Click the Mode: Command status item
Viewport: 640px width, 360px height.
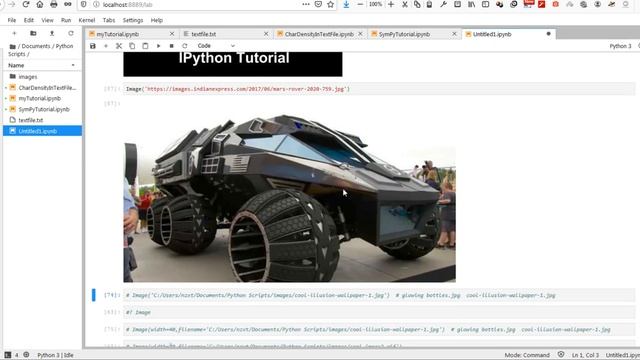tap(527, 355)
